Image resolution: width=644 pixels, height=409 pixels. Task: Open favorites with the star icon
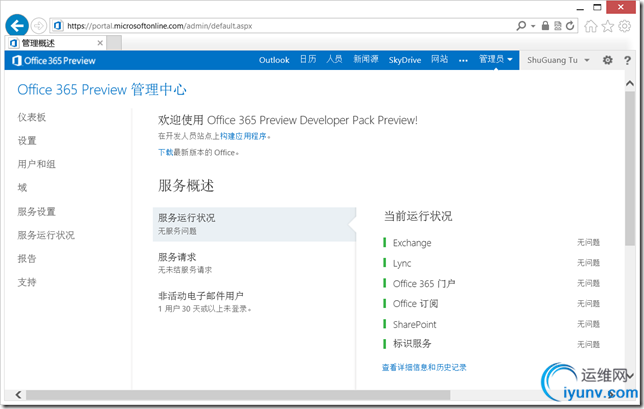tap(607, 26)
